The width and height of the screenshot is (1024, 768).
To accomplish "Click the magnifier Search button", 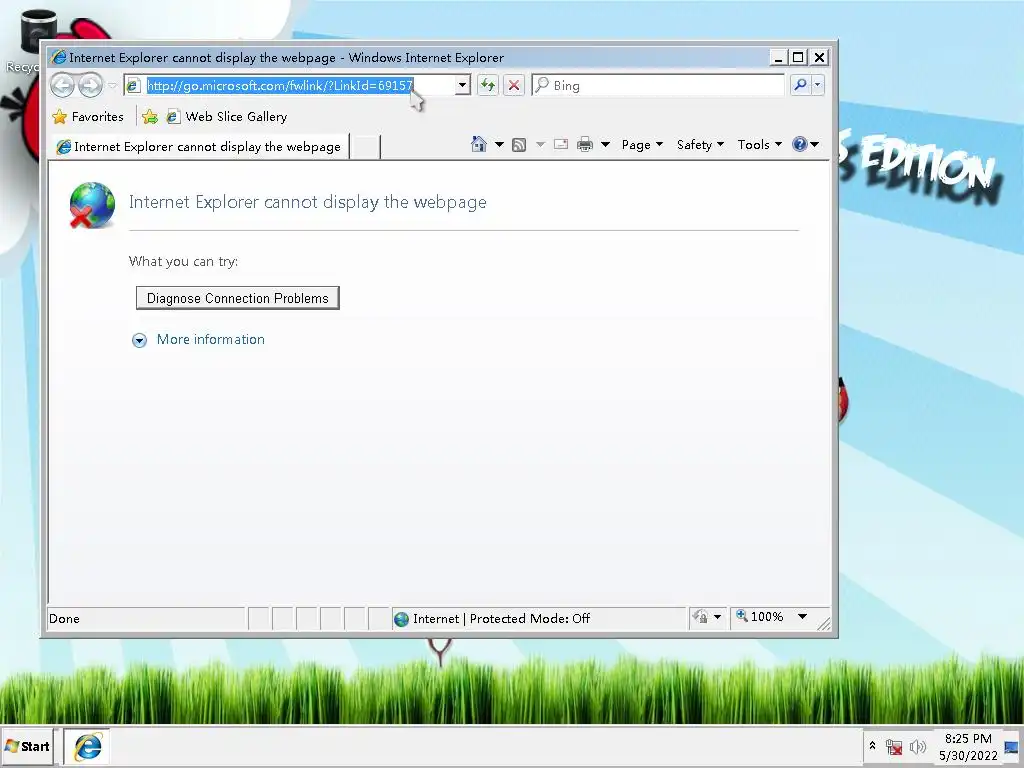I will [800, 85].
